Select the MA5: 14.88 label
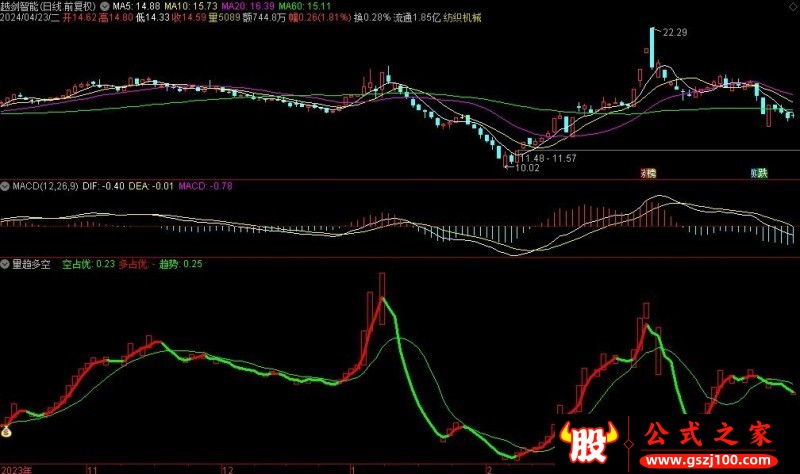The width and height of the screenshot is (800, 474). 136,7
